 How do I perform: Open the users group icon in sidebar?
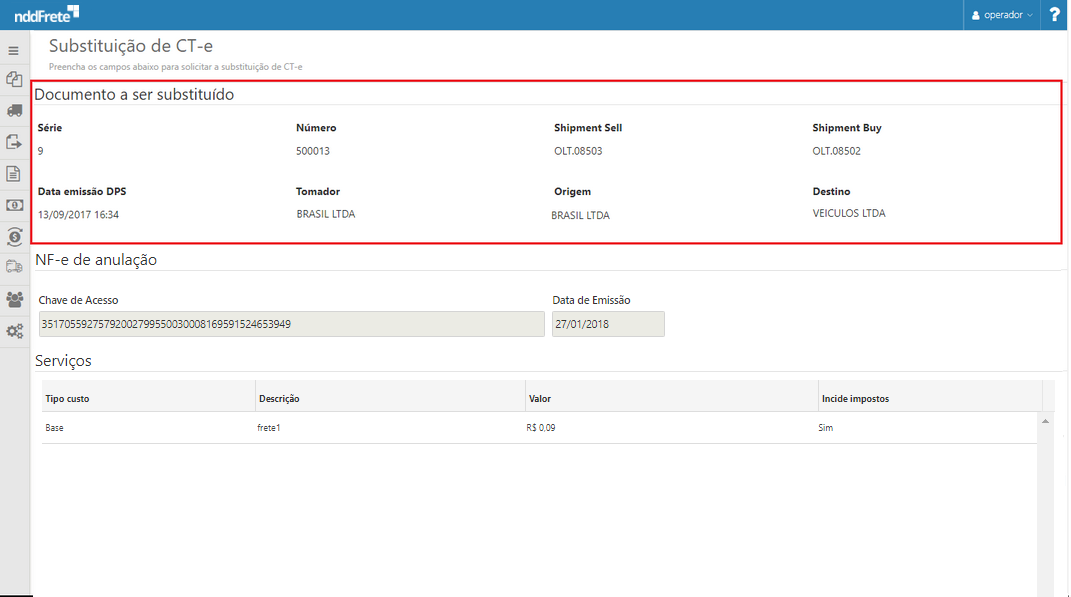point(14,299)
